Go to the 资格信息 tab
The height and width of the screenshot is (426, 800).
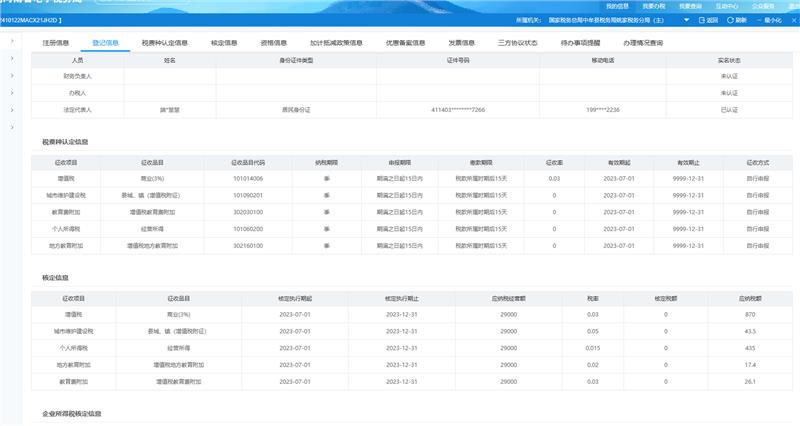[x=274, y=43]
